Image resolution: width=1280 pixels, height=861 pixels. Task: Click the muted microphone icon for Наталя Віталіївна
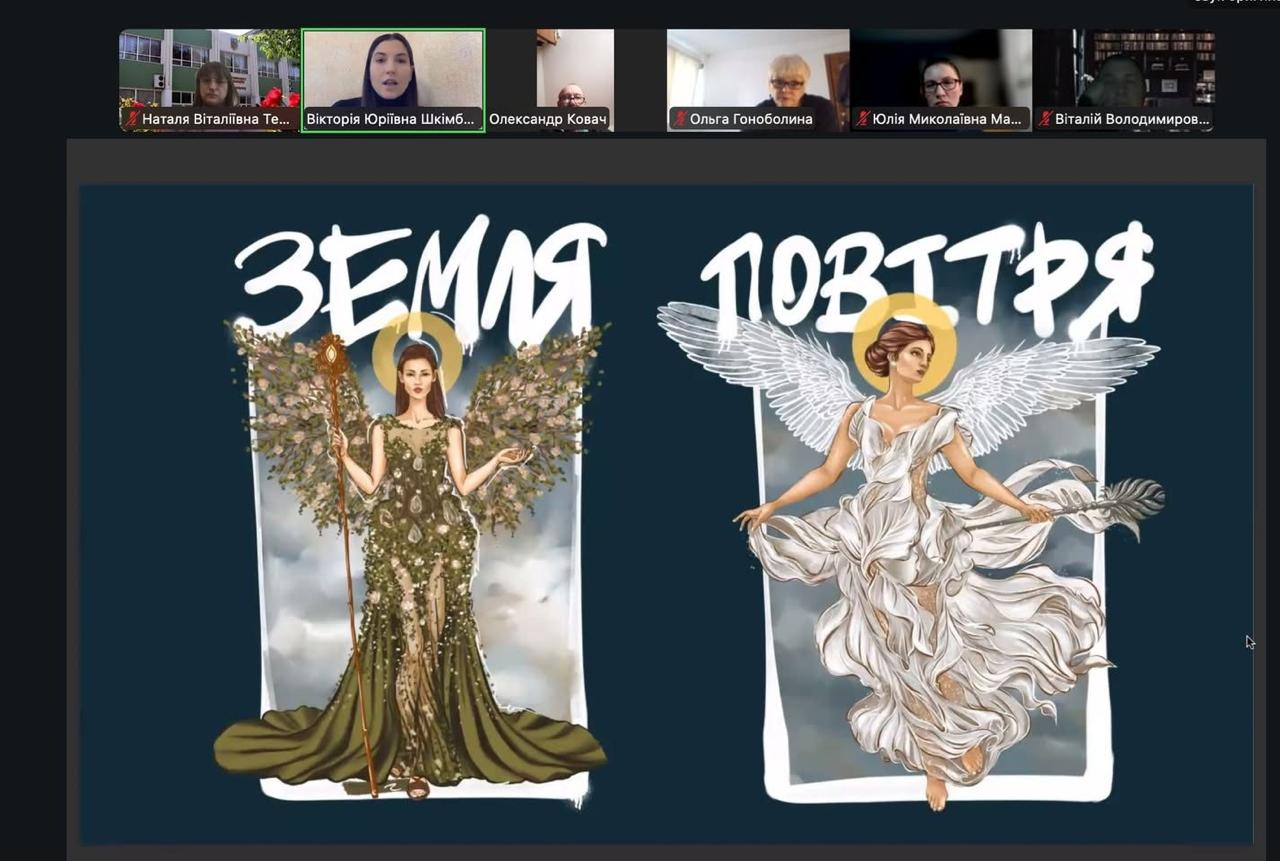pyautogui.click(x=132, y=120)
